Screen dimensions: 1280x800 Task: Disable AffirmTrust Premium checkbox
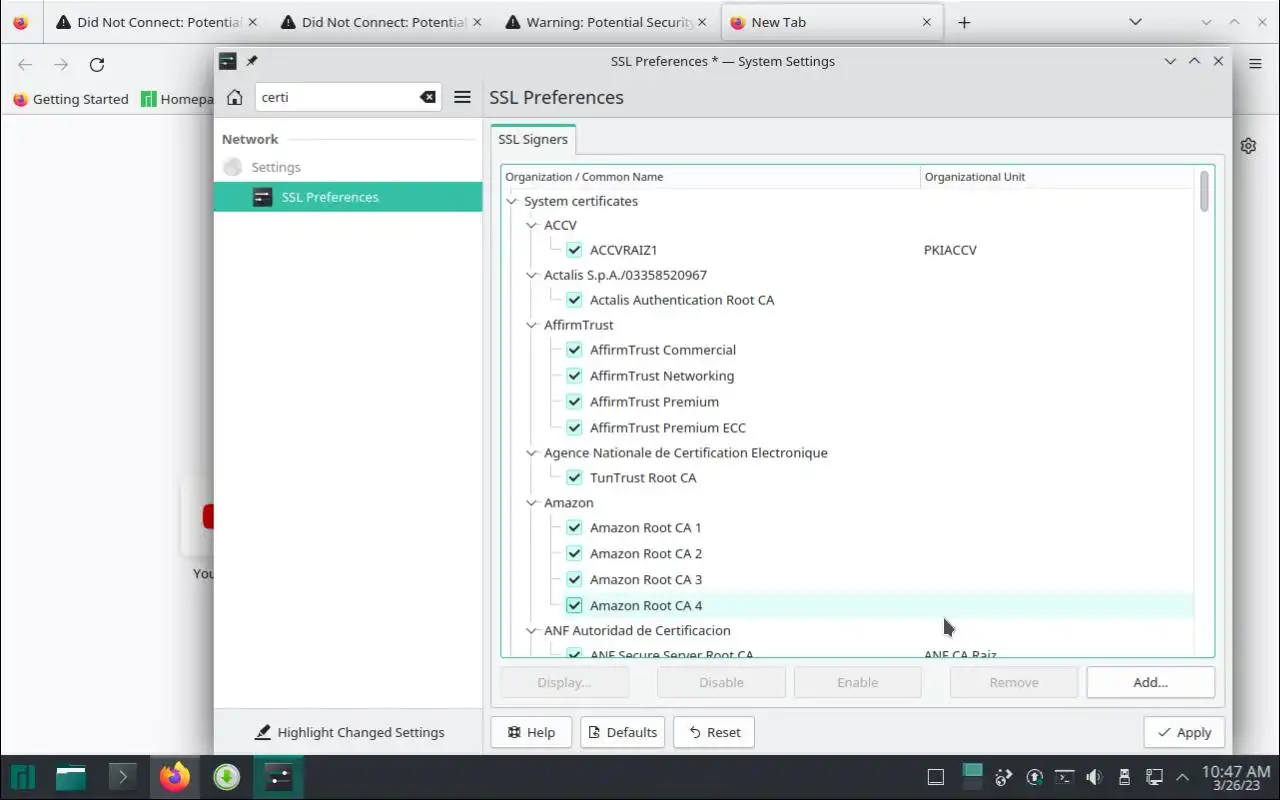pos(574,402)
